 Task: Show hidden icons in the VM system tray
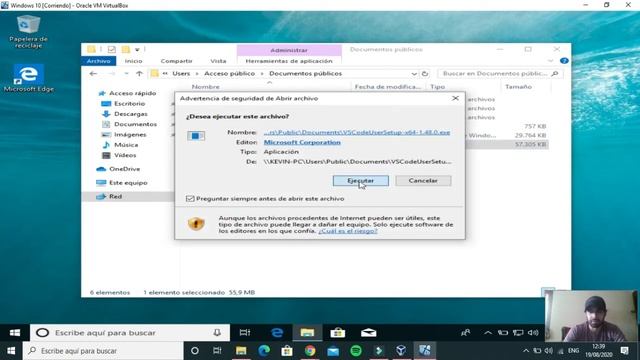click(488, 333)
